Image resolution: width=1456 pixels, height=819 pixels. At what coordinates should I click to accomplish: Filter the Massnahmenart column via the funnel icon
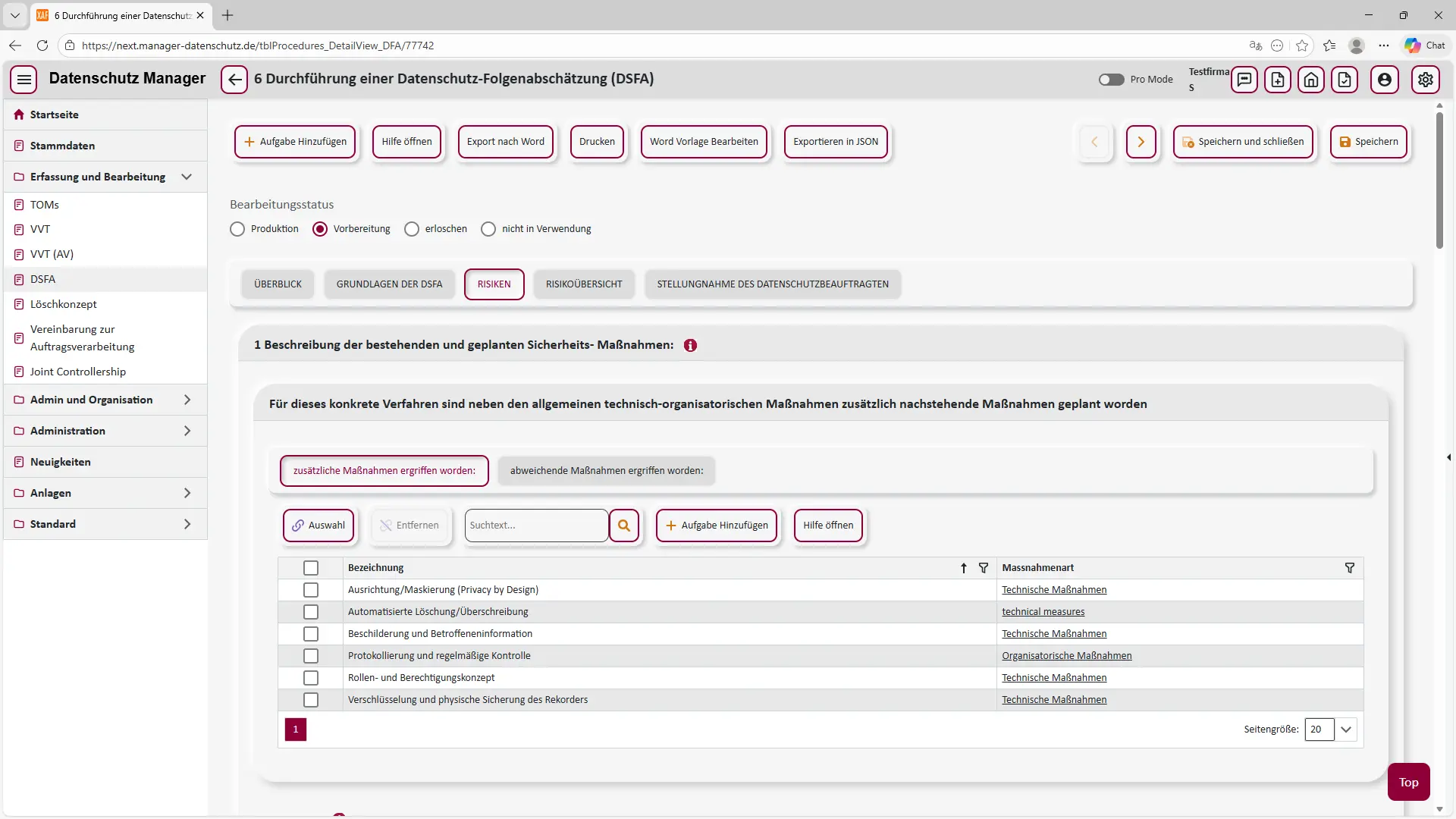pos(1350,568)
